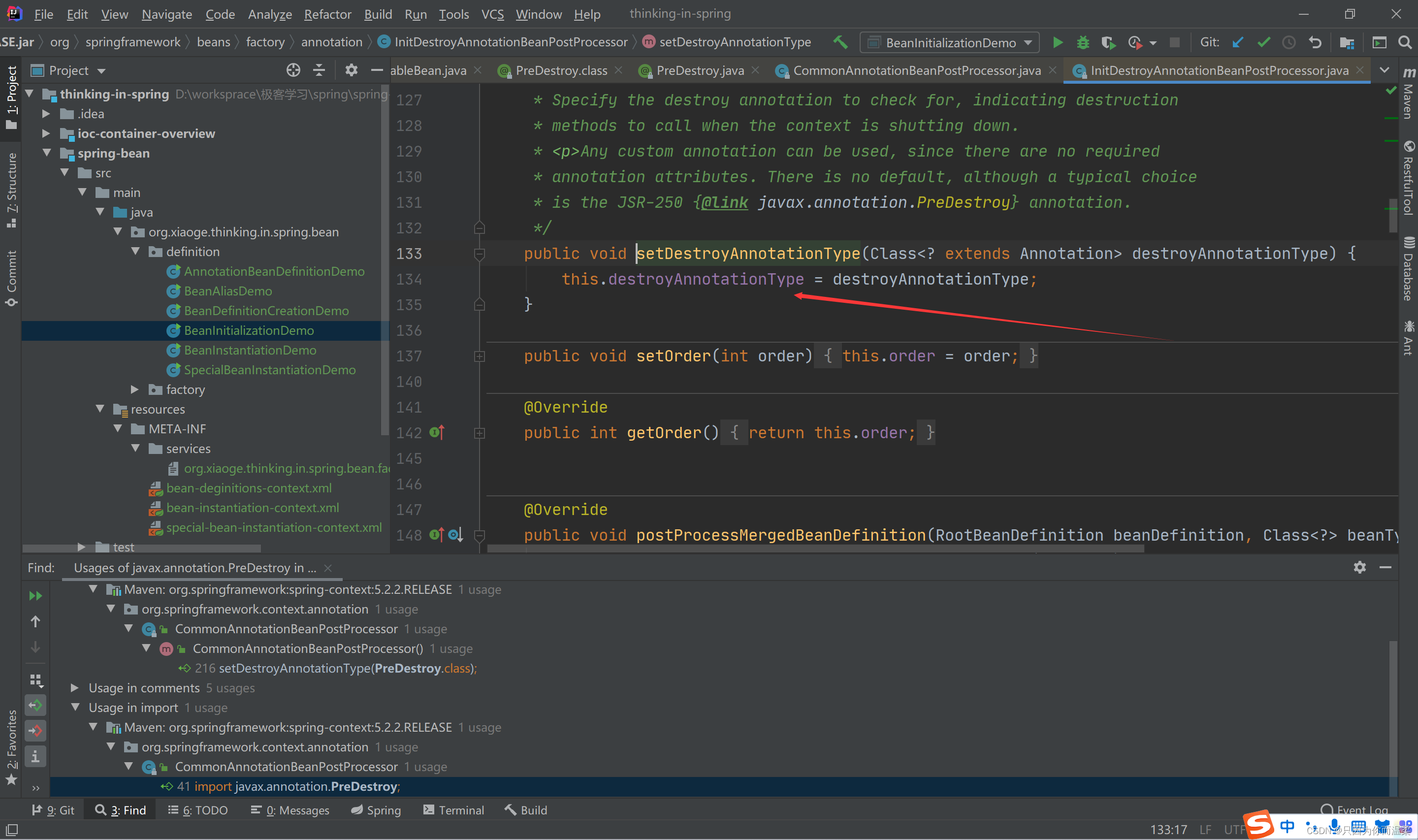The width and height of the screenshot is (1418, 840).
Task: Toggle show write access filter
Action: click(x=35, y=731)
